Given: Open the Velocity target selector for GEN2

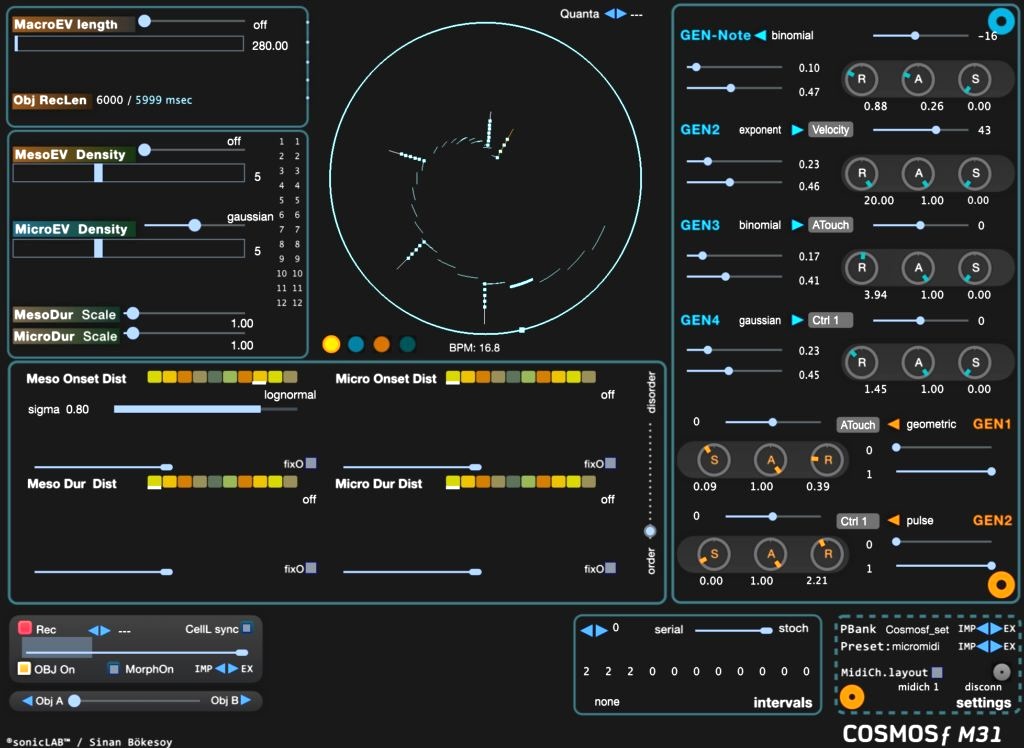Looking at the screenshot, I should click(829, 129).
